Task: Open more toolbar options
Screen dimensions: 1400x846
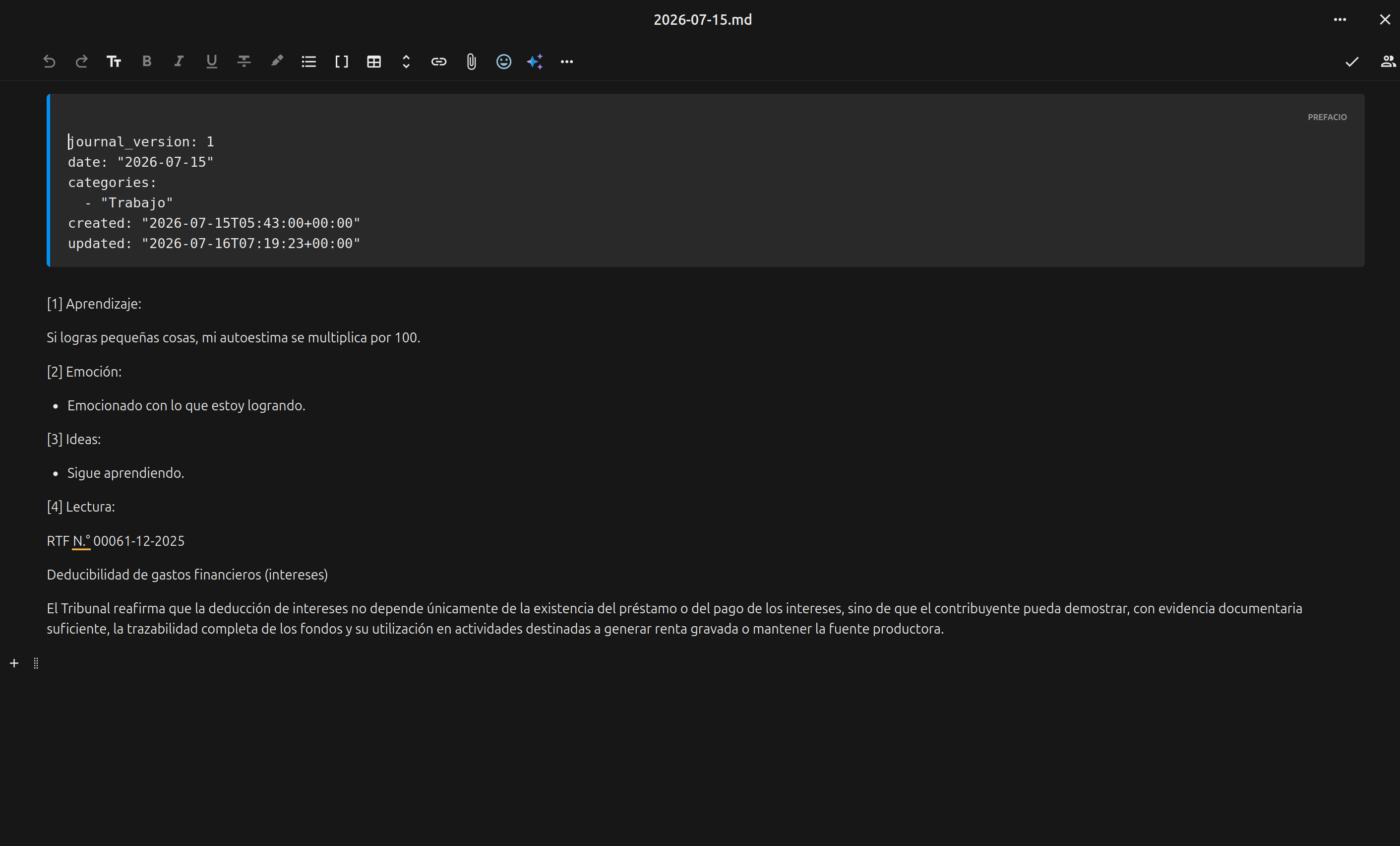Action: pos(567,62)
